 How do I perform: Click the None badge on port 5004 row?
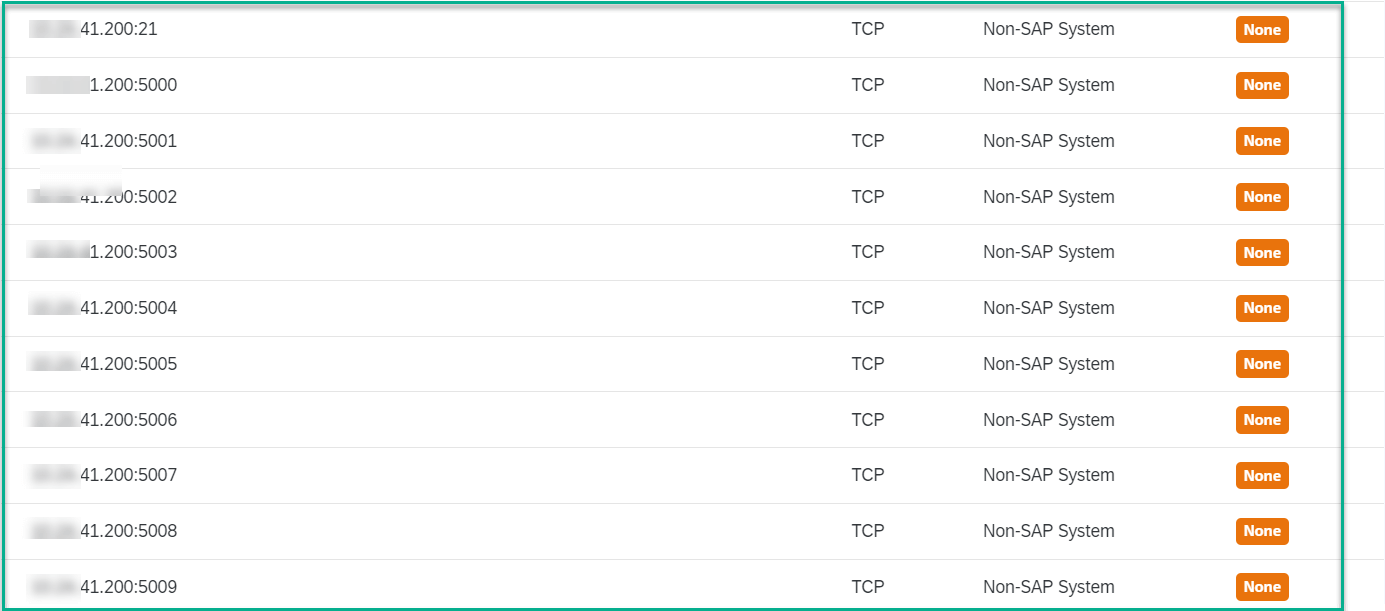1261,308
